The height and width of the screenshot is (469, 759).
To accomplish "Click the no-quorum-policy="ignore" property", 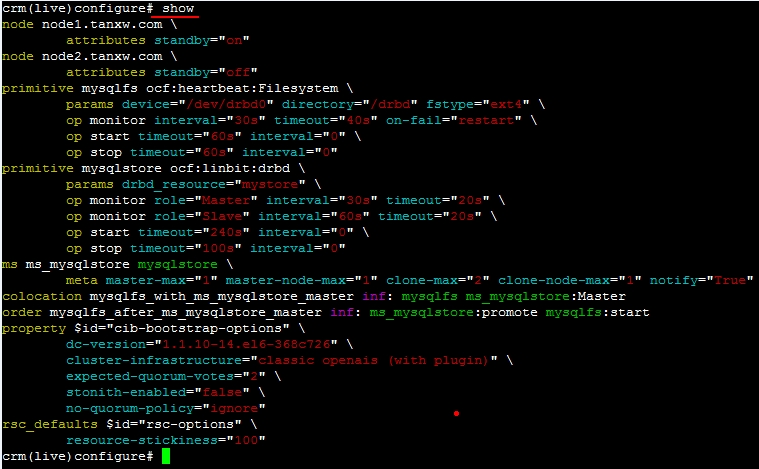I will (166, 408).
